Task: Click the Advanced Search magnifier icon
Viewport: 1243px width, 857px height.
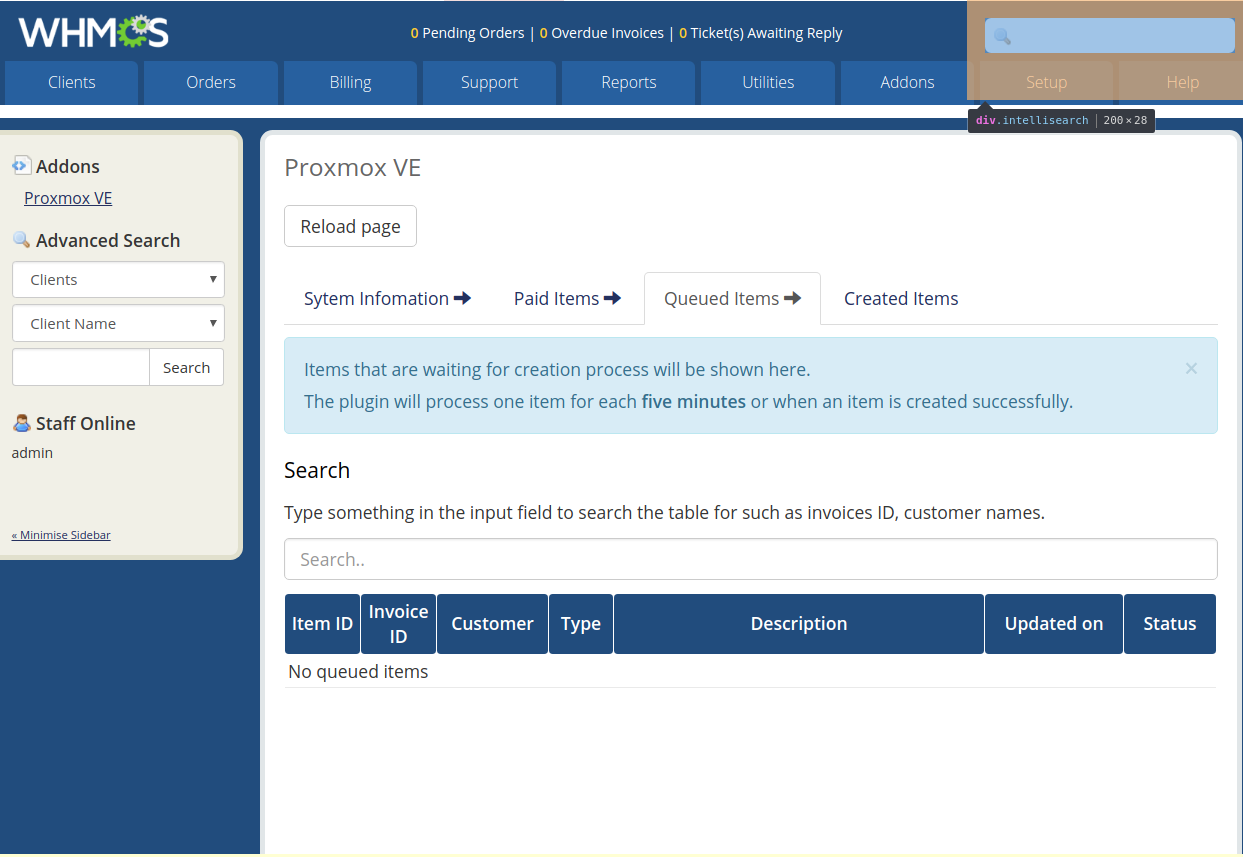Action: pyautogui.click(x=21, y=240)
